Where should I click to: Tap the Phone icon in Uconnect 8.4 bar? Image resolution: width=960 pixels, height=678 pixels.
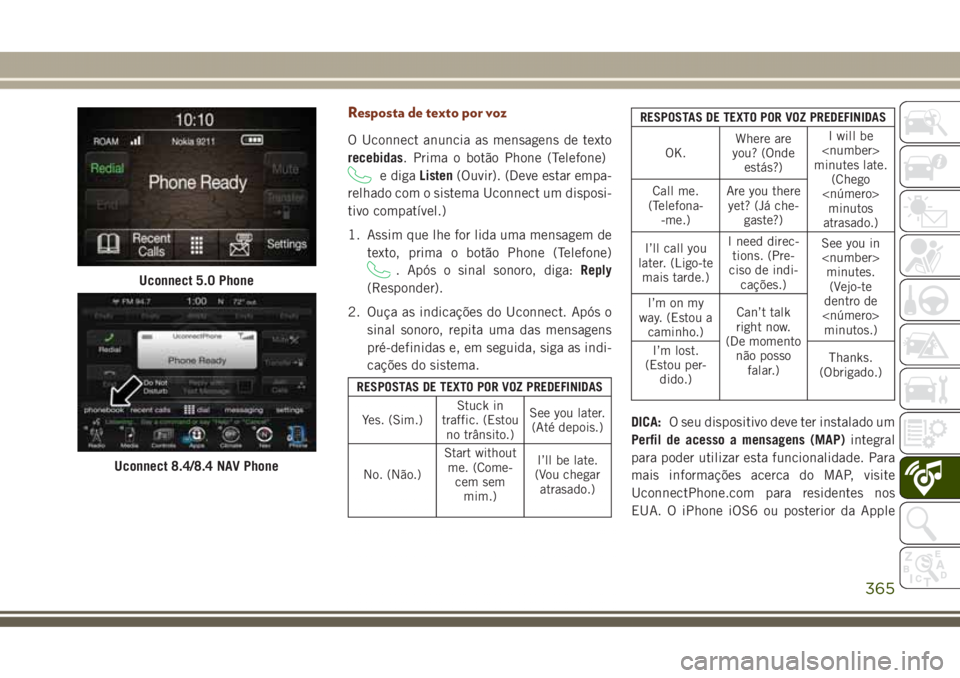click(x=298, y=437)
